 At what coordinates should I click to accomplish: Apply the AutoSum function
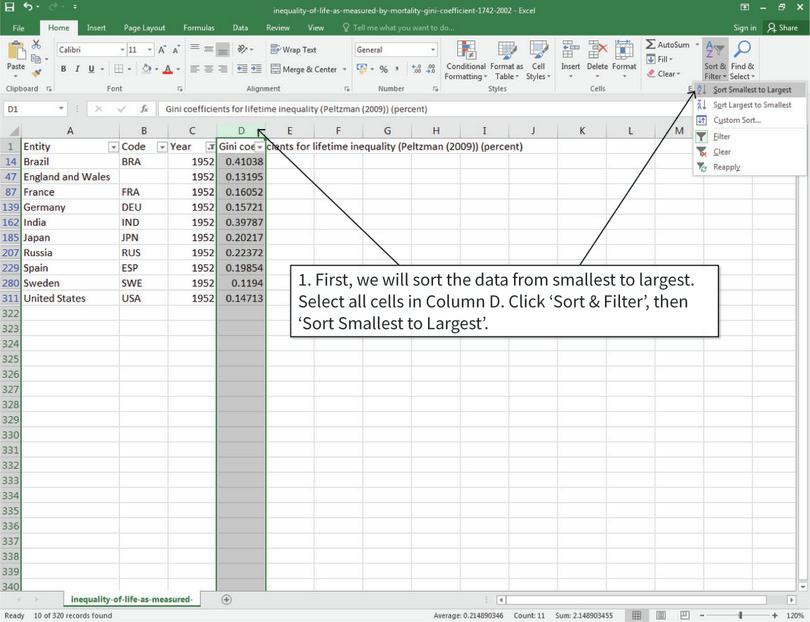click(x=666, y=44)
